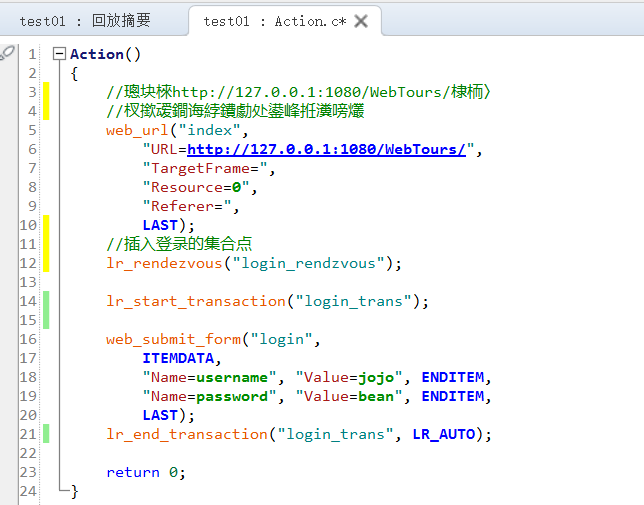Screen dimensions: 644x505
Task: Click the "Name=username" string
Action: [x=209, y=377]
